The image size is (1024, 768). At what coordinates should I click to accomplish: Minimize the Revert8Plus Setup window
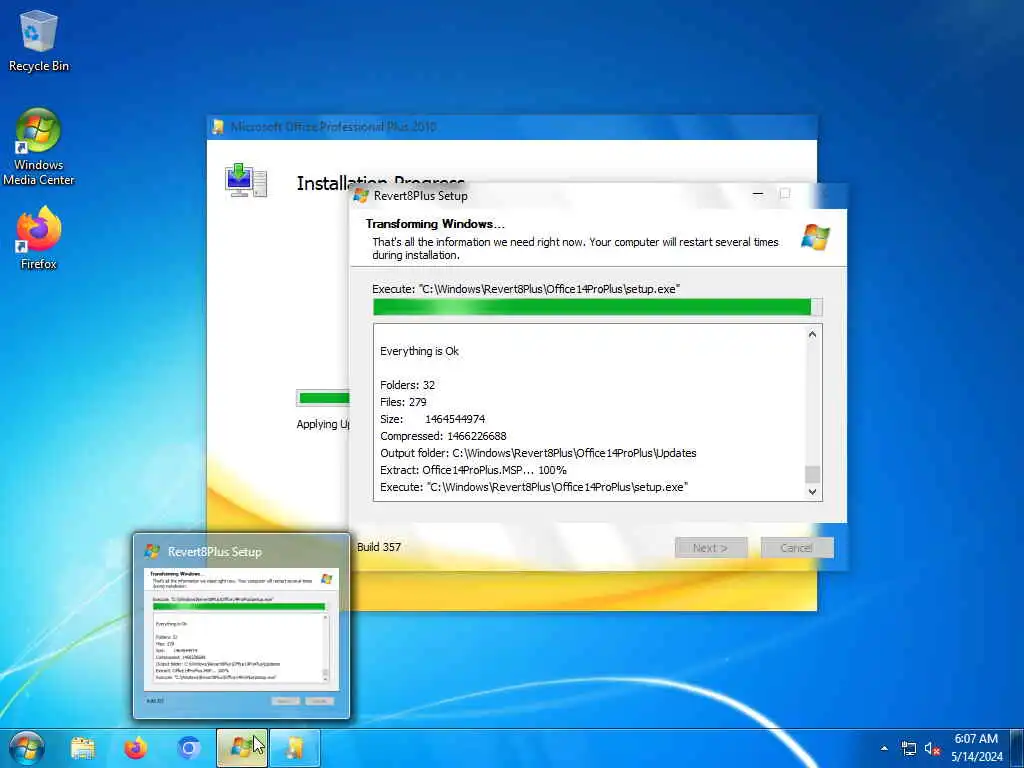pos(758,194)
